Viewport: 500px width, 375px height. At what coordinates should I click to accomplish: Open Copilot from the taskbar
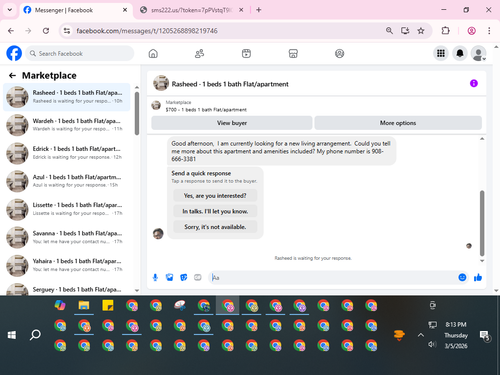click(x=60, y=305)
